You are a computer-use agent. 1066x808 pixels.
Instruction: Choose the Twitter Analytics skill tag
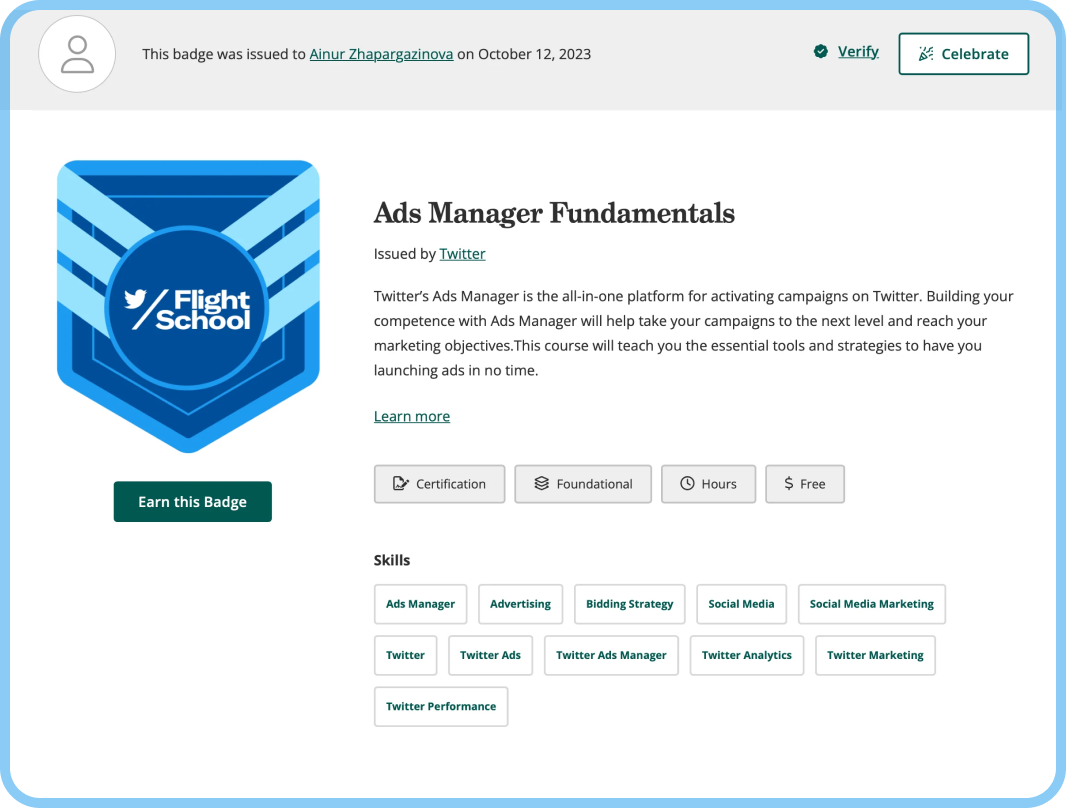click(746, 655)
